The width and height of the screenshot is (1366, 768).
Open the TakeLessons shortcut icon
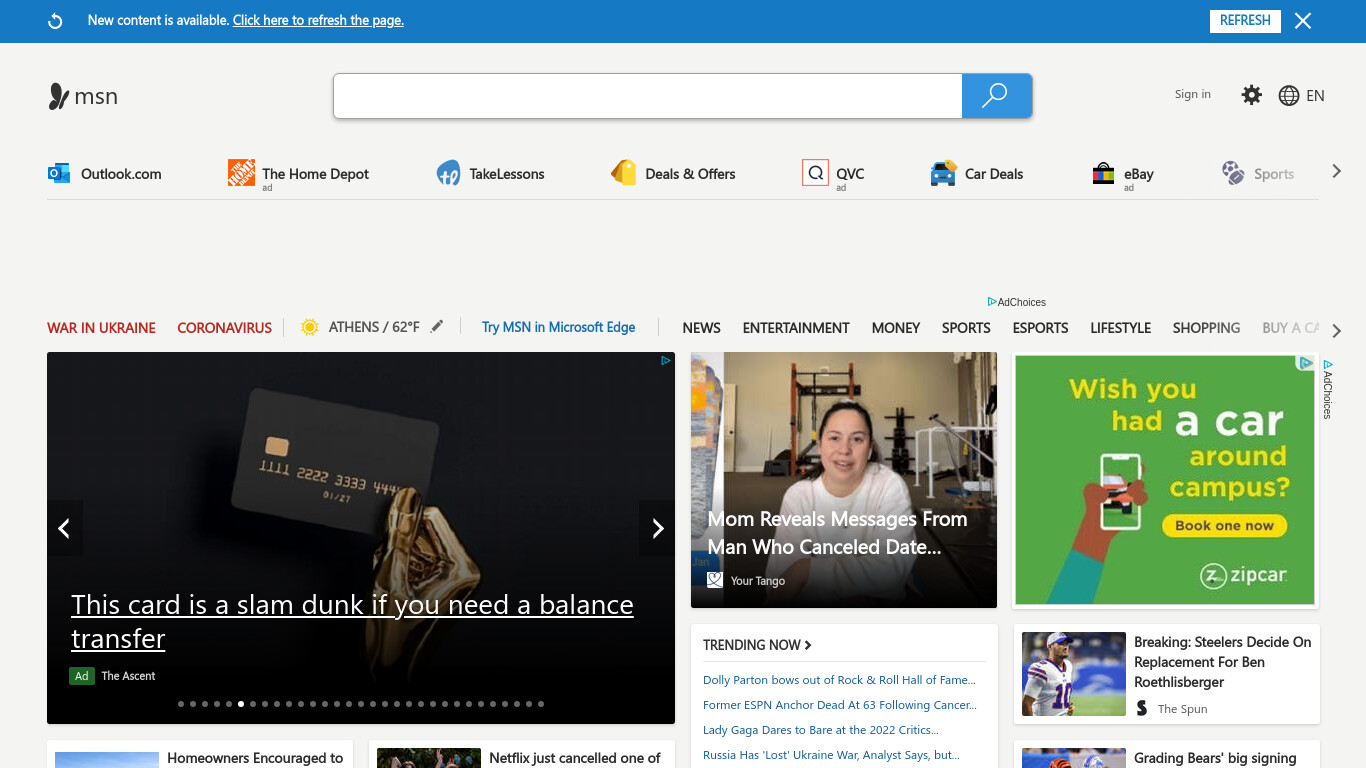pos(448,173)
